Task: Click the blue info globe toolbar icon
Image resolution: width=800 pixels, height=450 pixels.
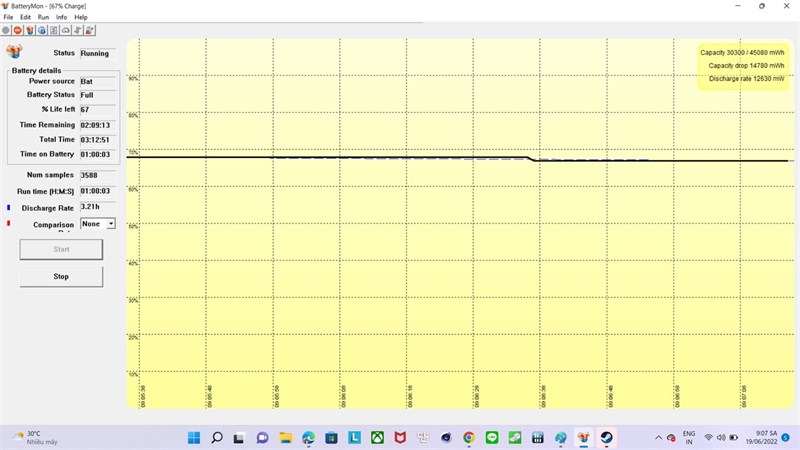Action: point(42,30)
